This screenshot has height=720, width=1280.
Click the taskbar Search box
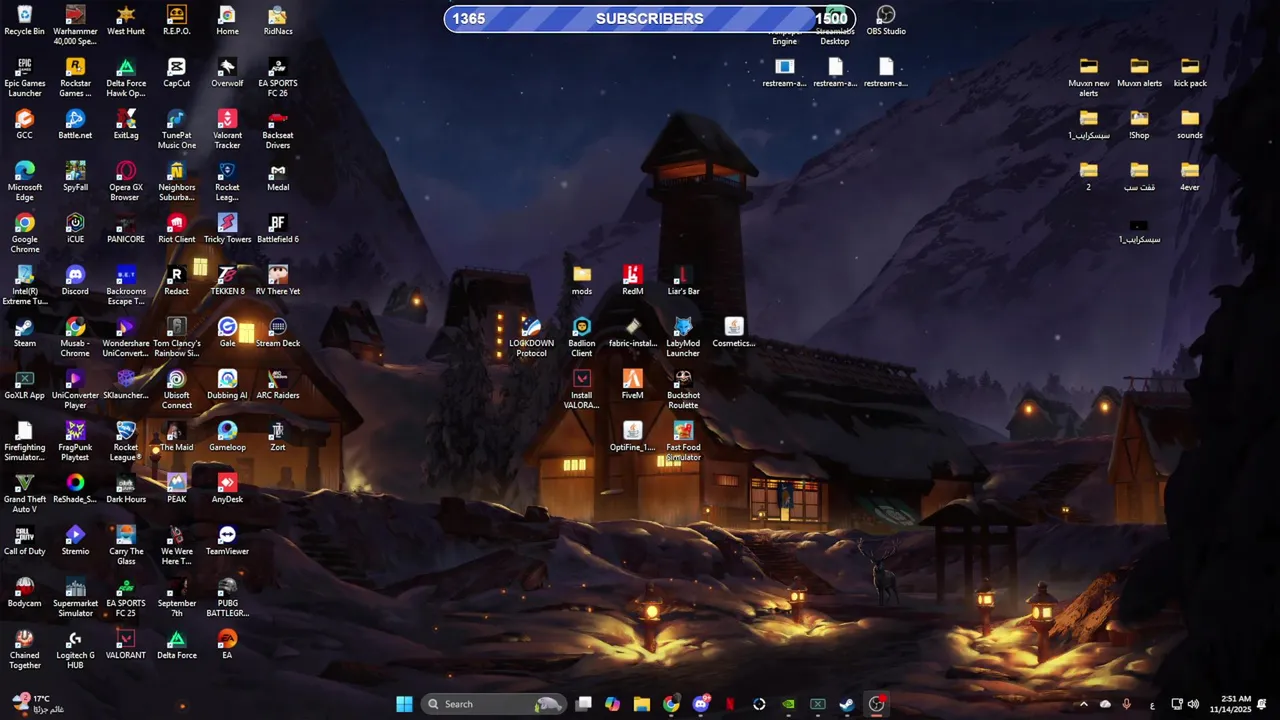tap(494, 704)
